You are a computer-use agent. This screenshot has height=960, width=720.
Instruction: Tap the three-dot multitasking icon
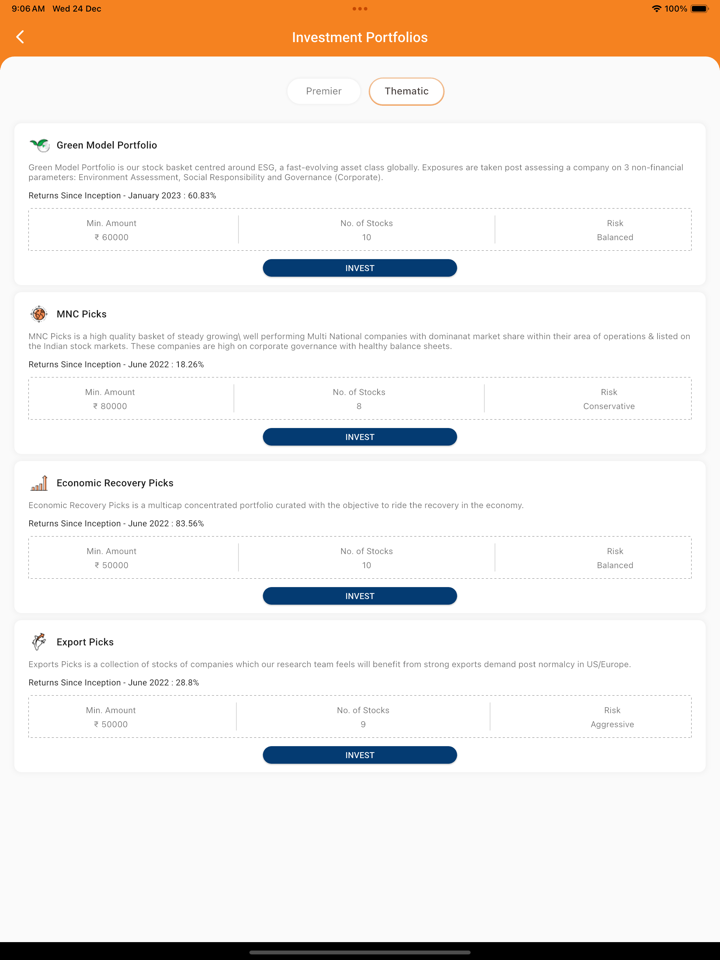click(x=360, y=9)
